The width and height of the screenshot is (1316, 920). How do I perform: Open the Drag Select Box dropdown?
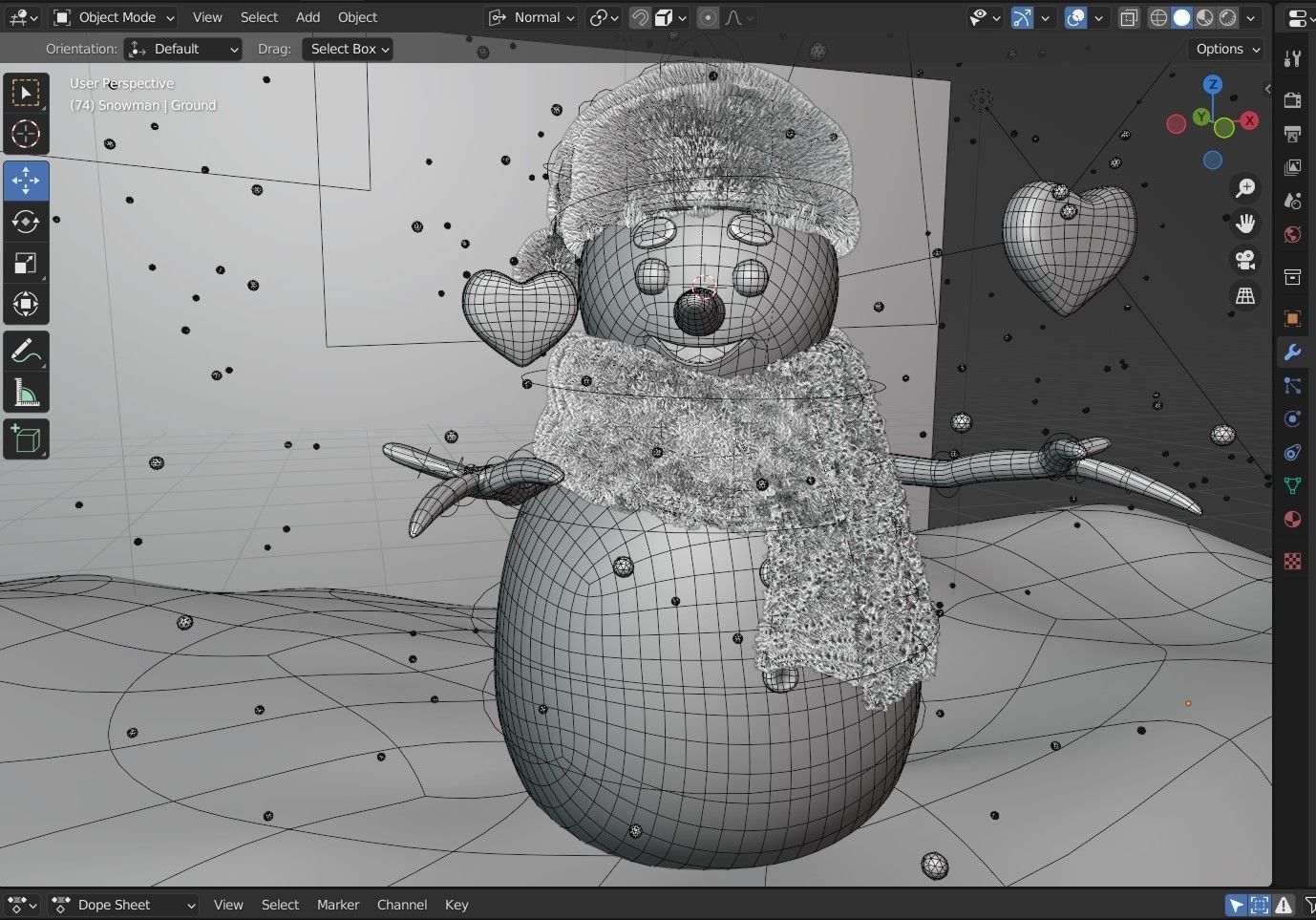pyautogui.click(x=348, y=49)
